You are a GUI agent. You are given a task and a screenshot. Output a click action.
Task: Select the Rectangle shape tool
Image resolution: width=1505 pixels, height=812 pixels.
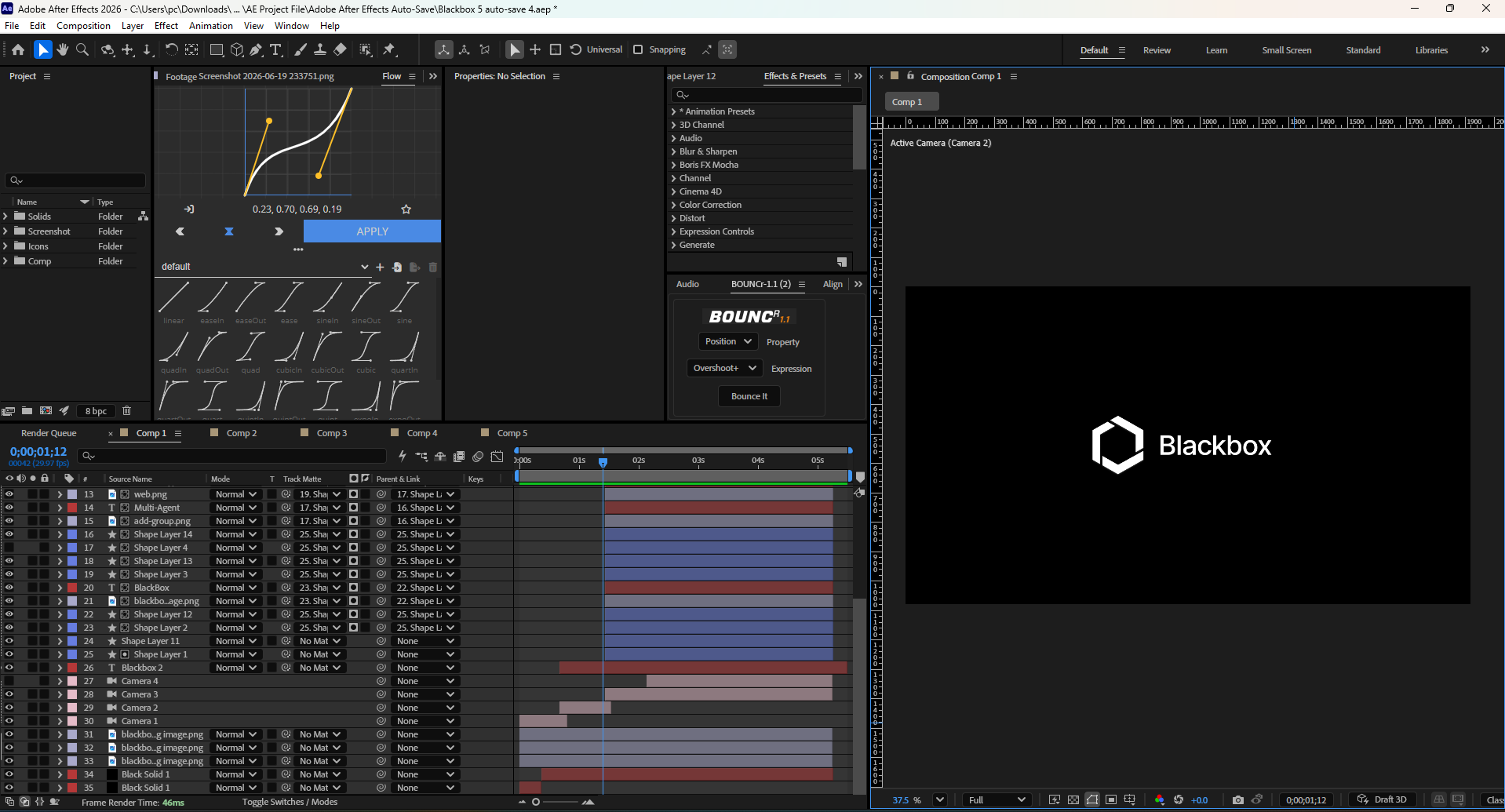[x=217, y=49]
